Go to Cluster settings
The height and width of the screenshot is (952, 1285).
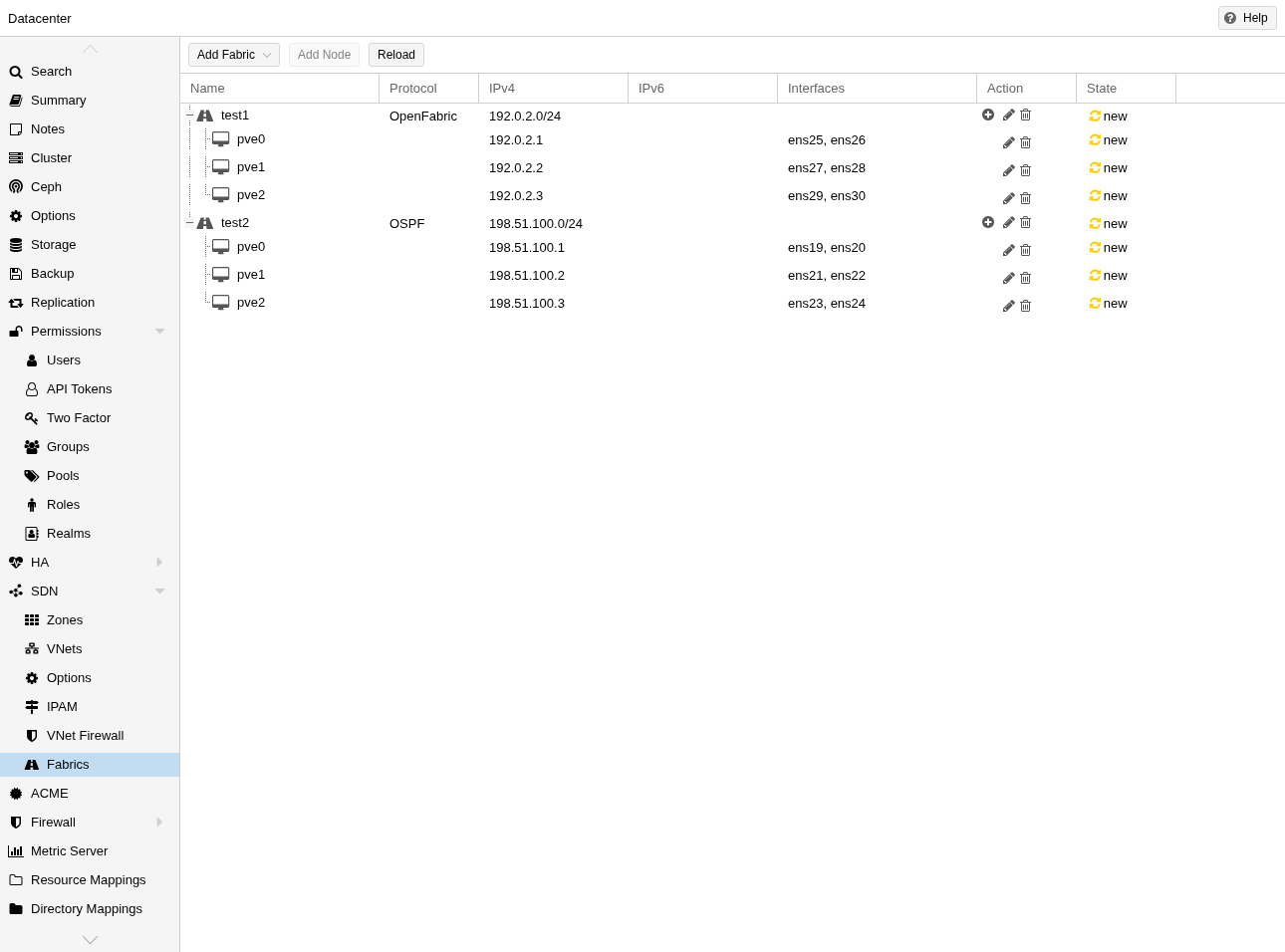pyautogui.click(x=90, y=158)
